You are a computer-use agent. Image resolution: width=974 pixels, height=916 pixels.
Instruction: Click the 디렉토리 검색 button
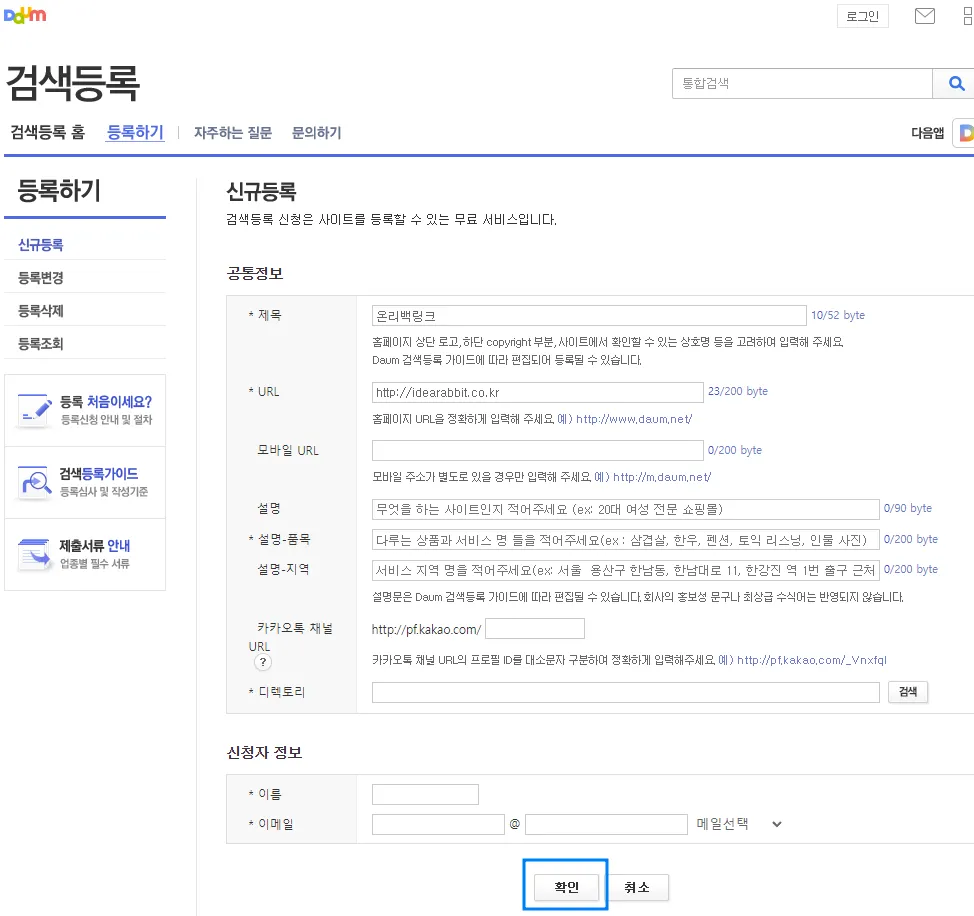908,692
